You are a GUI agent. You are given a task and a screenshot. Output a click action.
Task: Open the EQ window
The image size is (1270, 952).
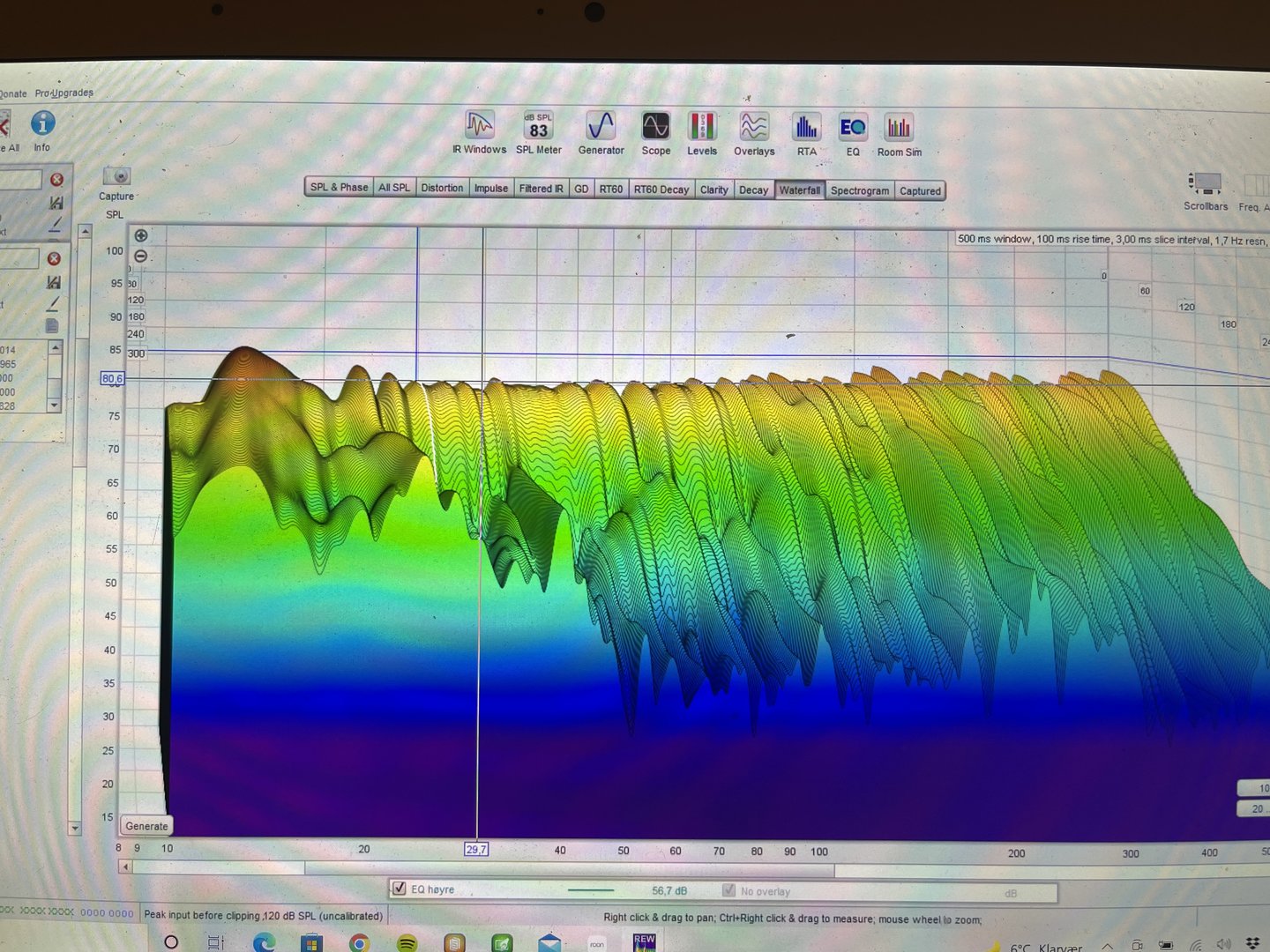click(x=852, y=130)
